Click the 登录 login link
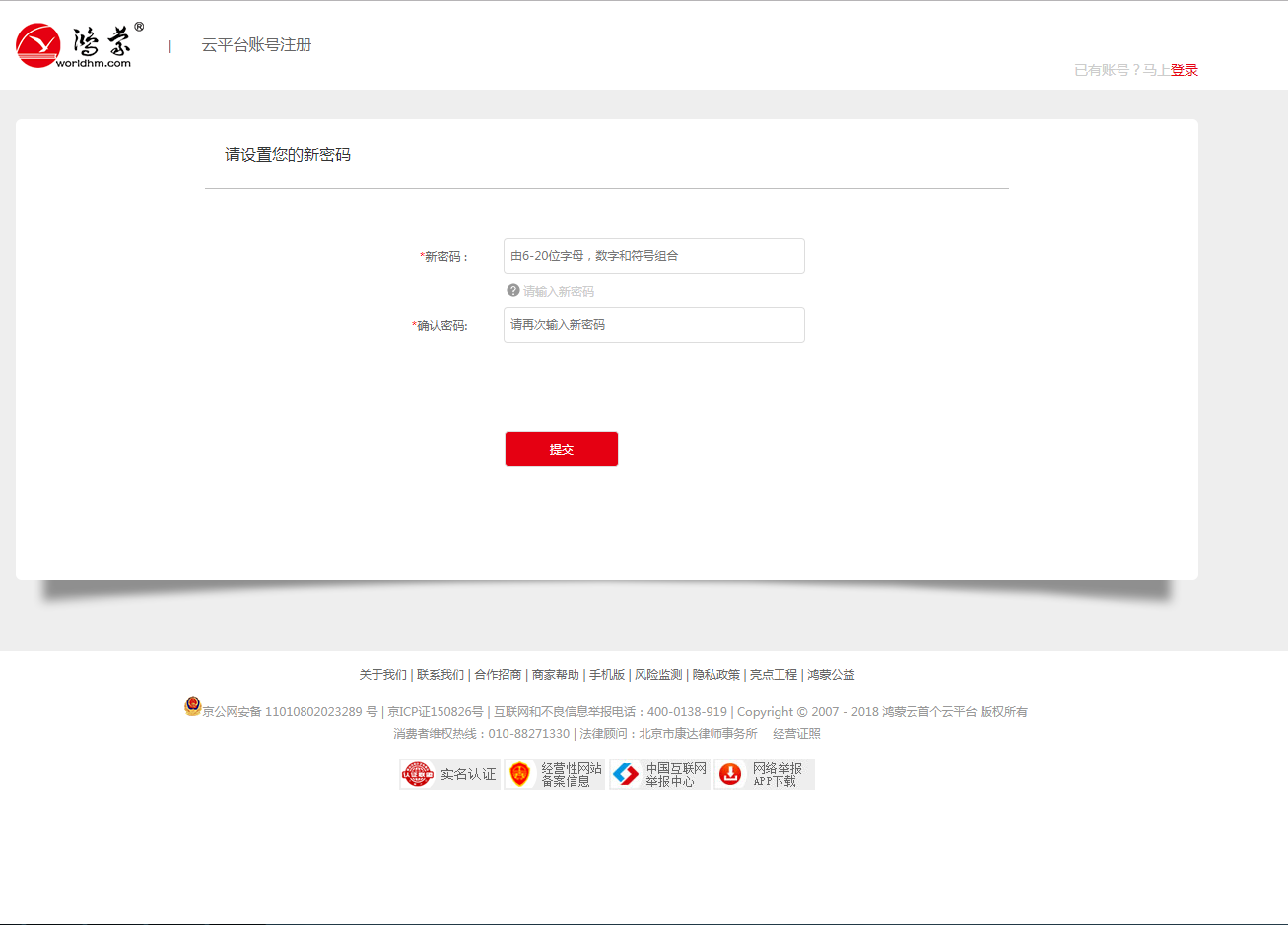The height and width of the screenshot is (925, 1288). [x=1185, y=70]
